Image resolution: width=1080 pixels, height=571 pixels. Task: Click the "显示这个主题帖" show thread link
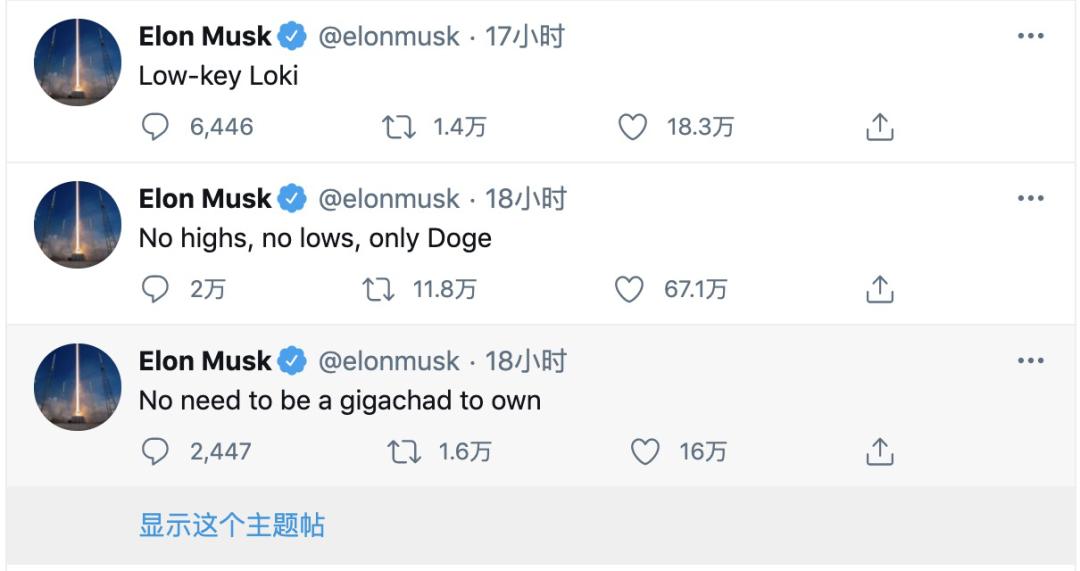pos(232,525)
